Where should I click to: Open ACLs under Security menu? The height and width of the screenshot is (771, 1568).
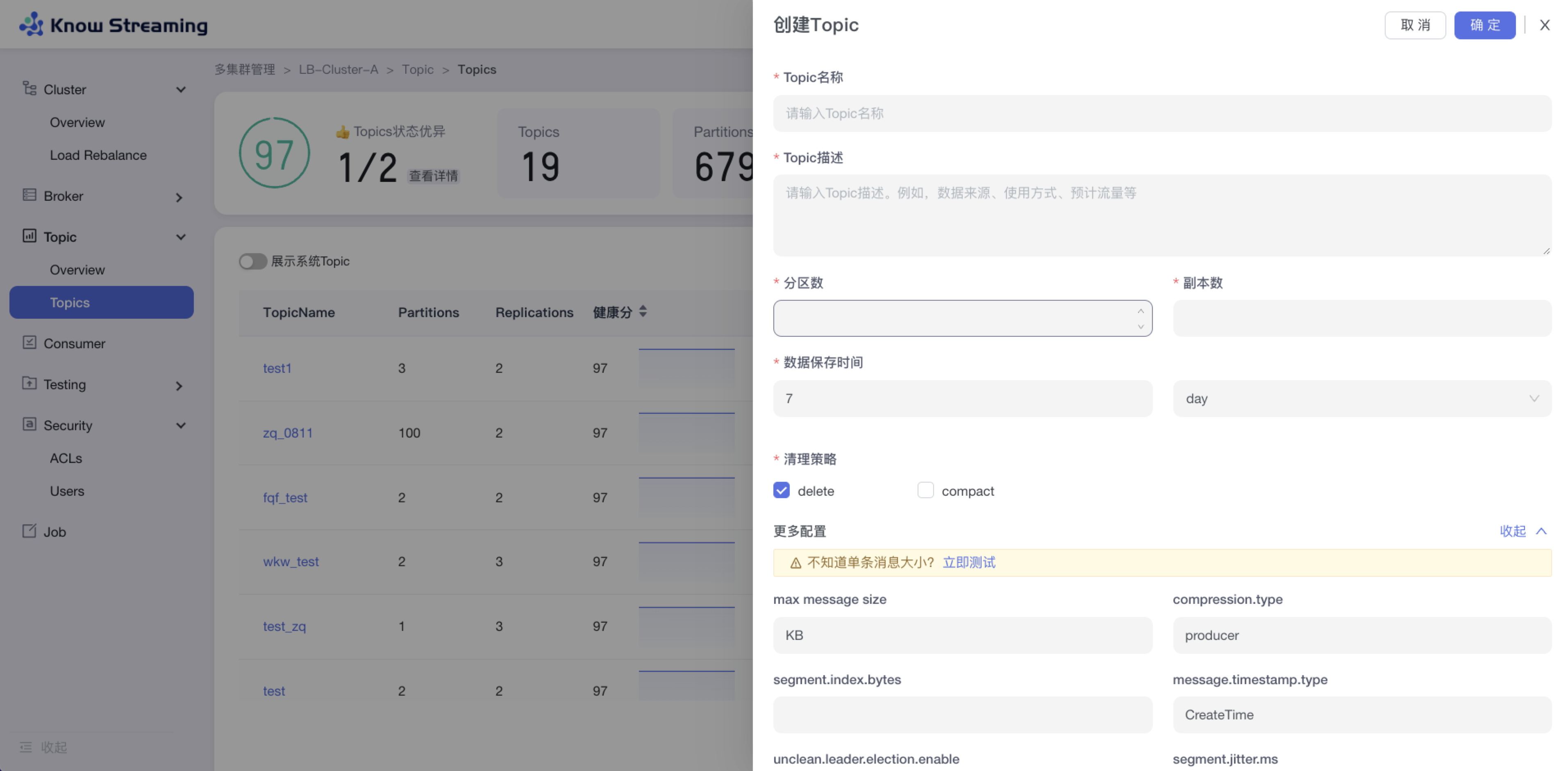pos(66,458)
